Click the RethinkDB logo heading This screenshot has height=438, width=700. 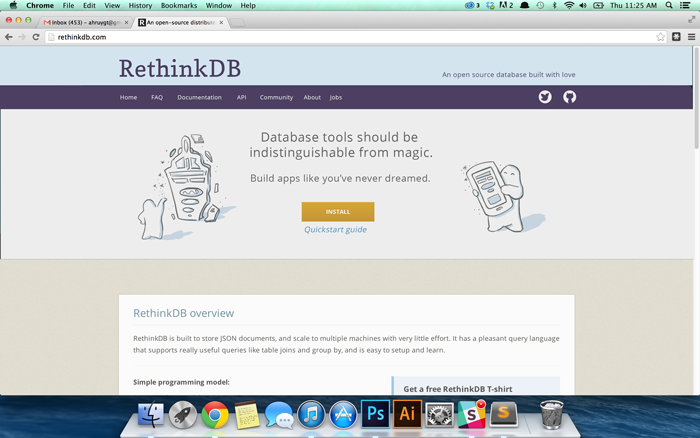click(x=180, y=68)
